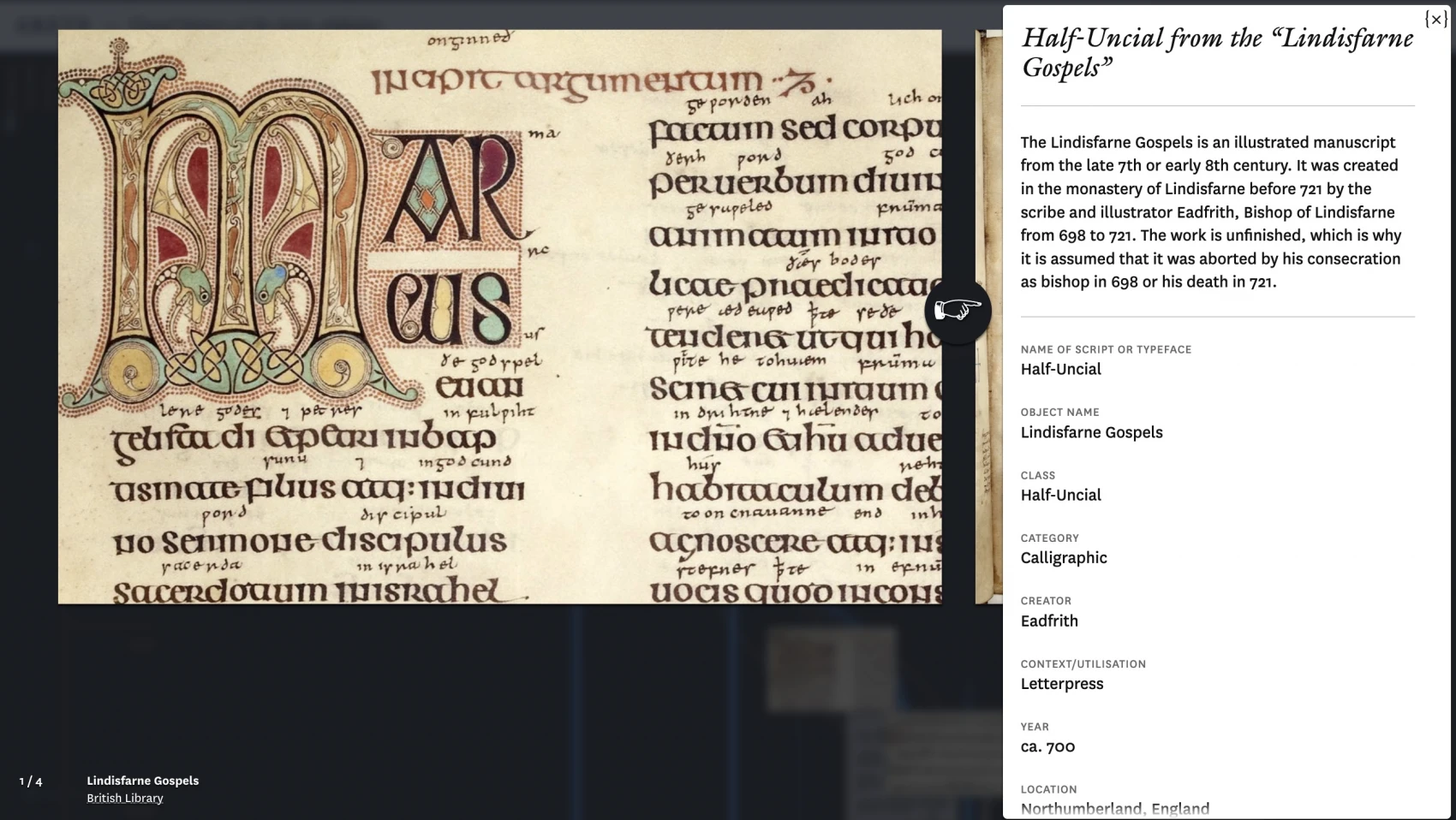This screenshot has height=820, width=1456.
Task: Open the British Library source link
Action: (124, 798)
